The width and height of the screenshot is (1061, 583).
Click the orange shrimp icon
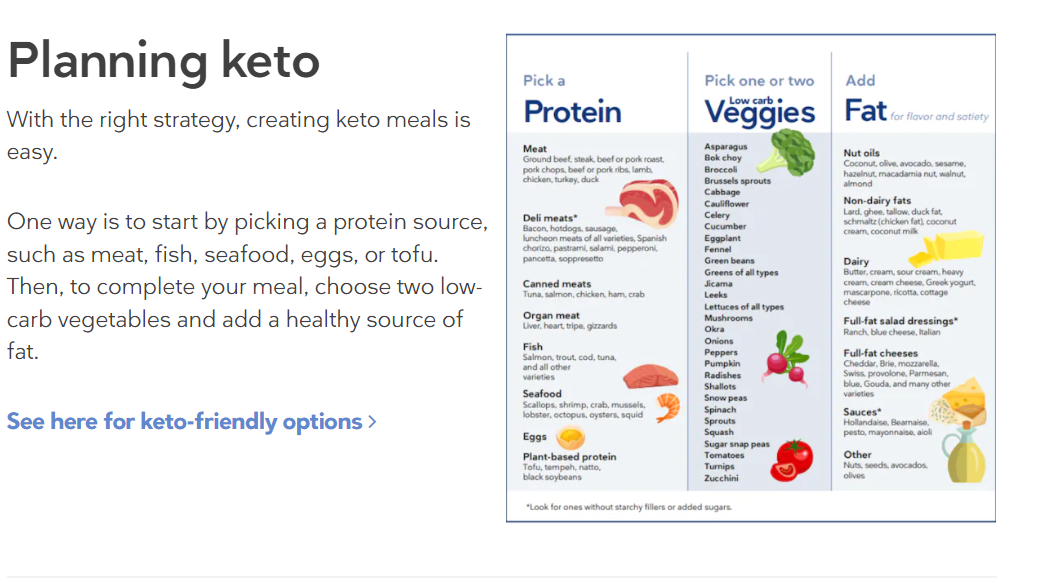[667, 406]
